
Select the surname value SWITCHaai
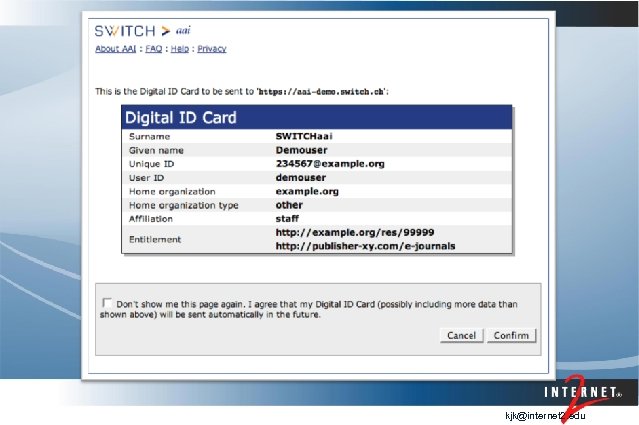coord(304,136)
